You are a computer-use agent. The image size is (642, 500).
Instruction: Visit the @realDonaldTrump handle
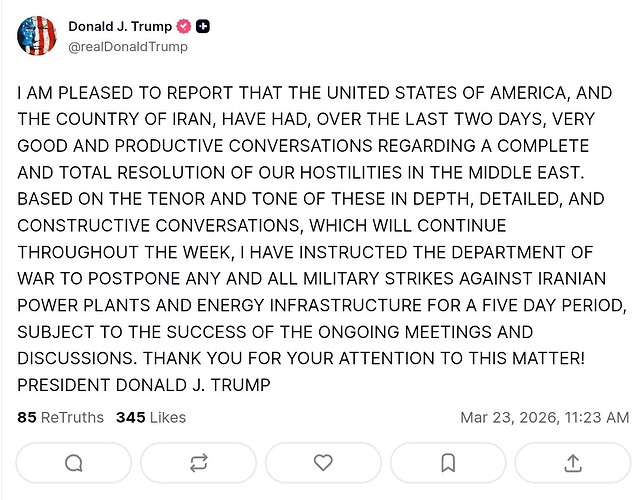point(127,46)
